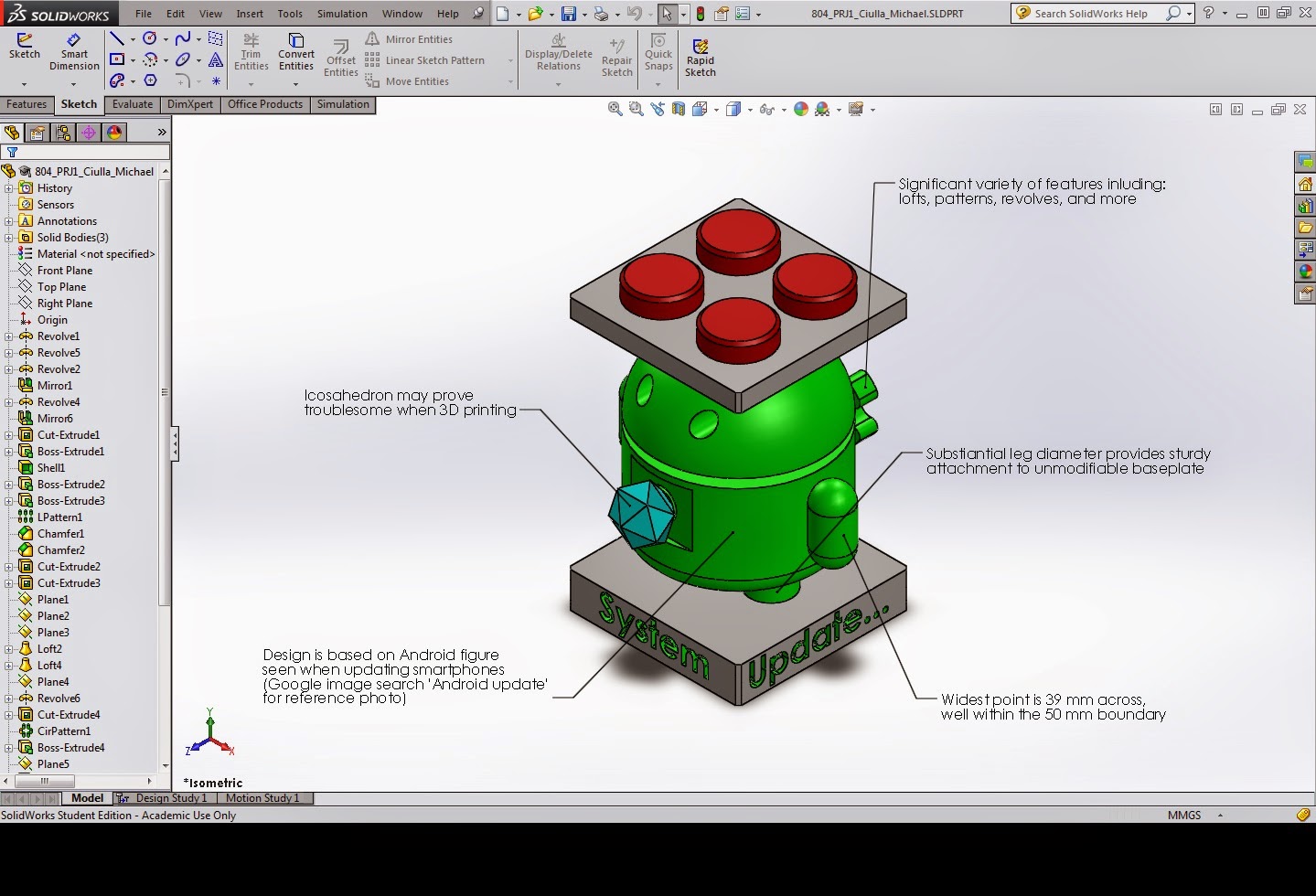
Task: Open the Design Library task pane icon
Action: (1306, 206)
